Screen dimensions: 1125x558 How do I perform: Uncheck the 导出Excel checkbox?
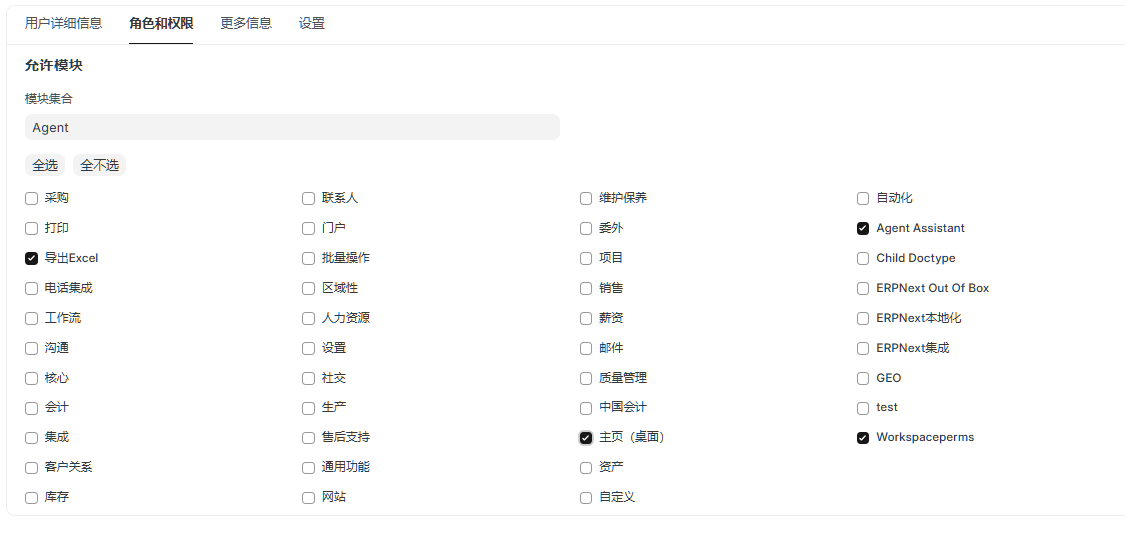32,258
